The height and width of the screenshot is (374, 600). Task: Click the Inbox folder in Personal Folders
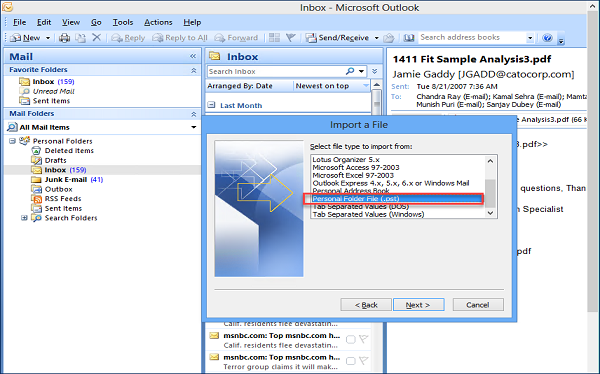click(59, 170)
